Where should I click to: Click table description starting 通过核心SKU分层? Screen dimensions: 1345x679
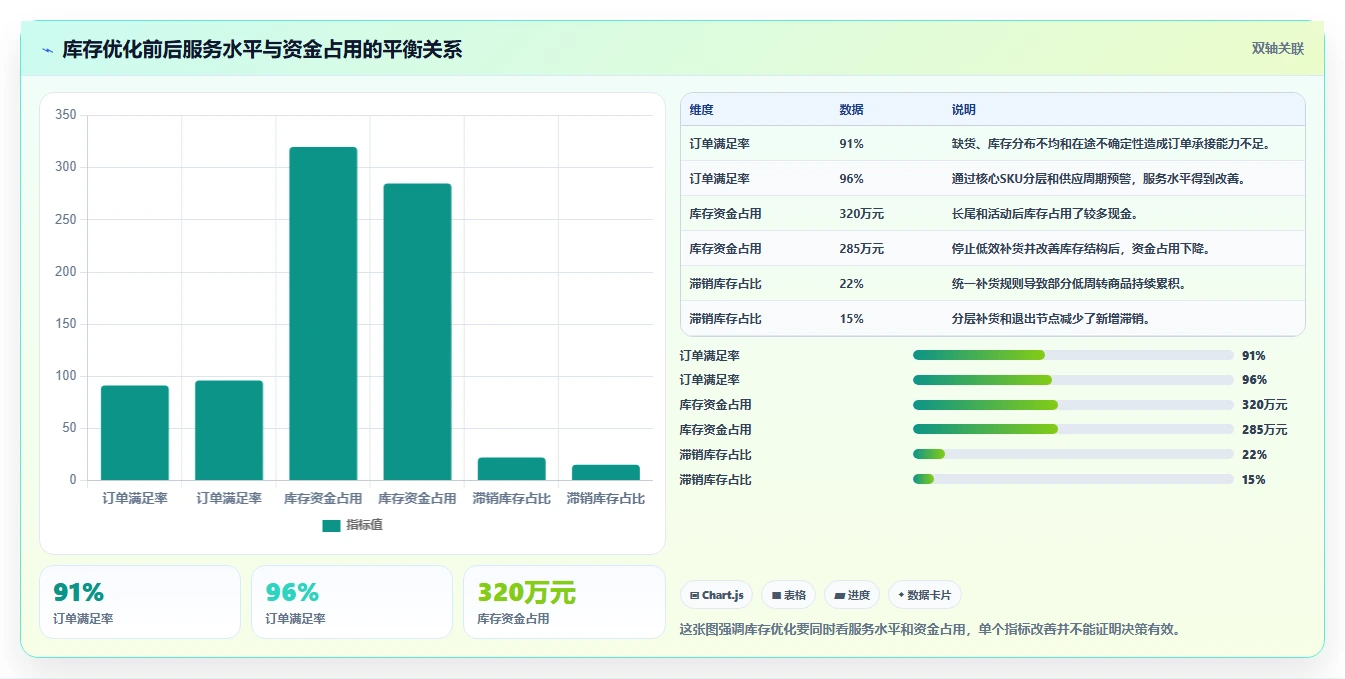pyautogui.click(x=1098, y=179)
